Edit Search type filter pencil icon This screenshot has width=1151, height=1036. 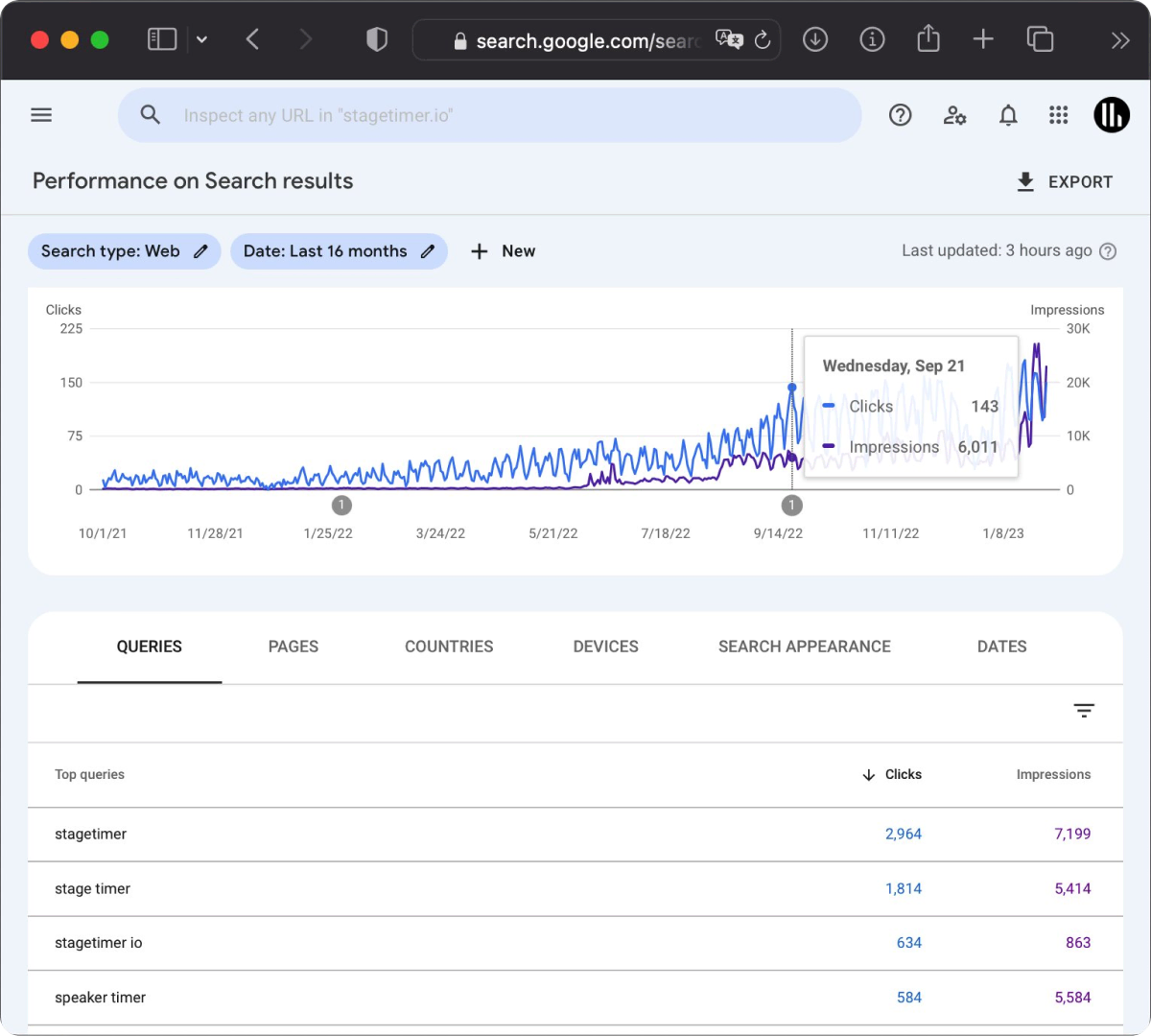(x=200, y=251)
